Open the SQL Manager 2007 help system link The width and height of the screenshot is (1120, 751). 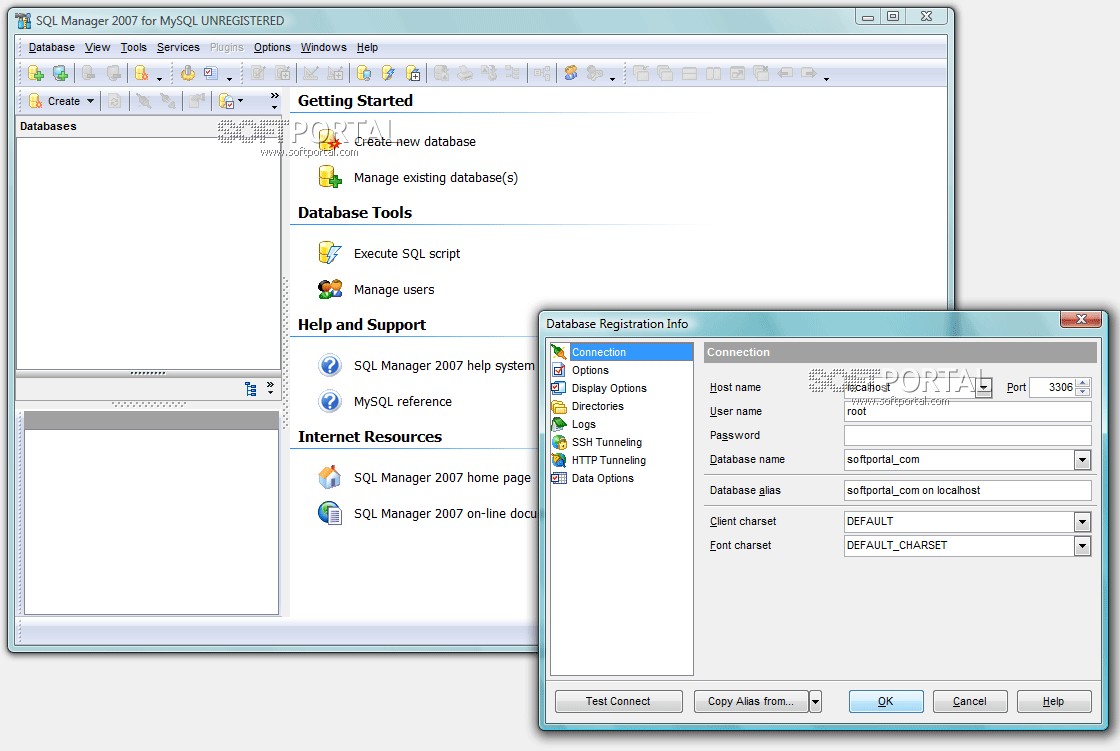pyautogui.click(x=444, y=365)
